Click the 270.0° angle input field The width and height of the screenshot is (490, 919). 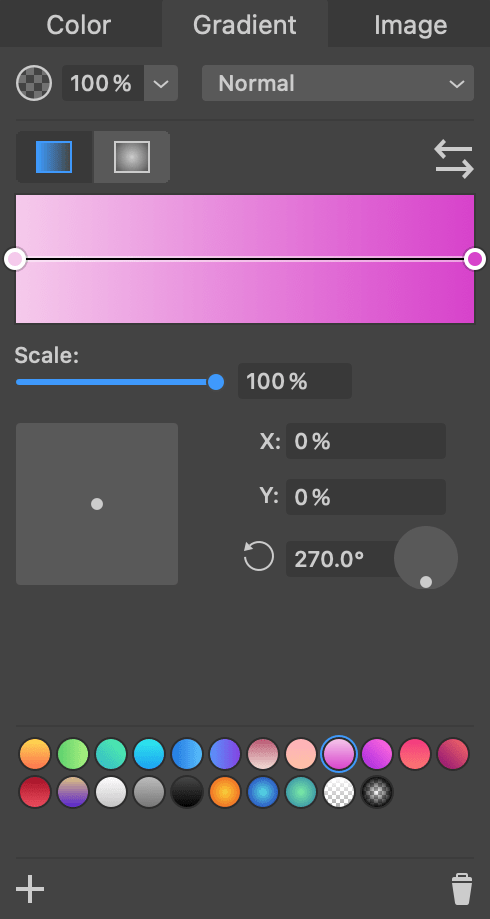(x=342, y=559)
